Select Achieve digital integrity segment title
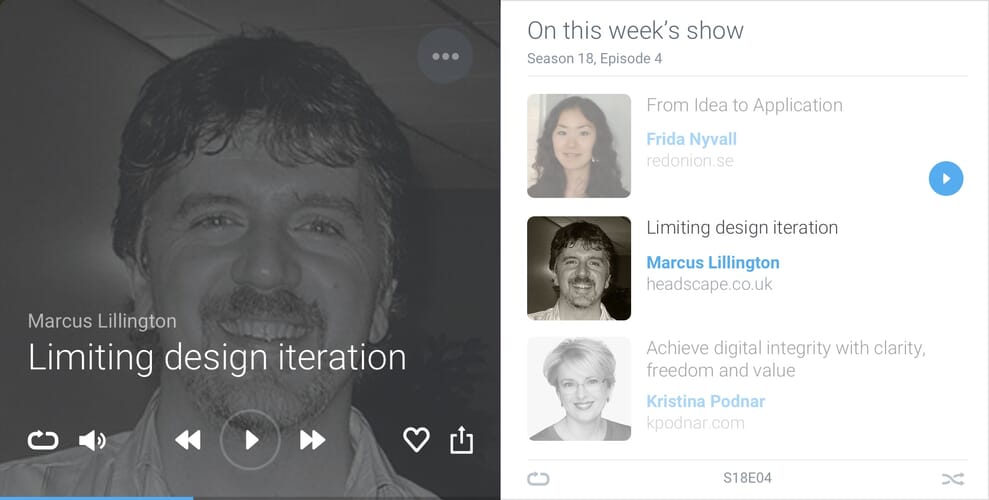989x500 pixels. (x=786, y=359)
